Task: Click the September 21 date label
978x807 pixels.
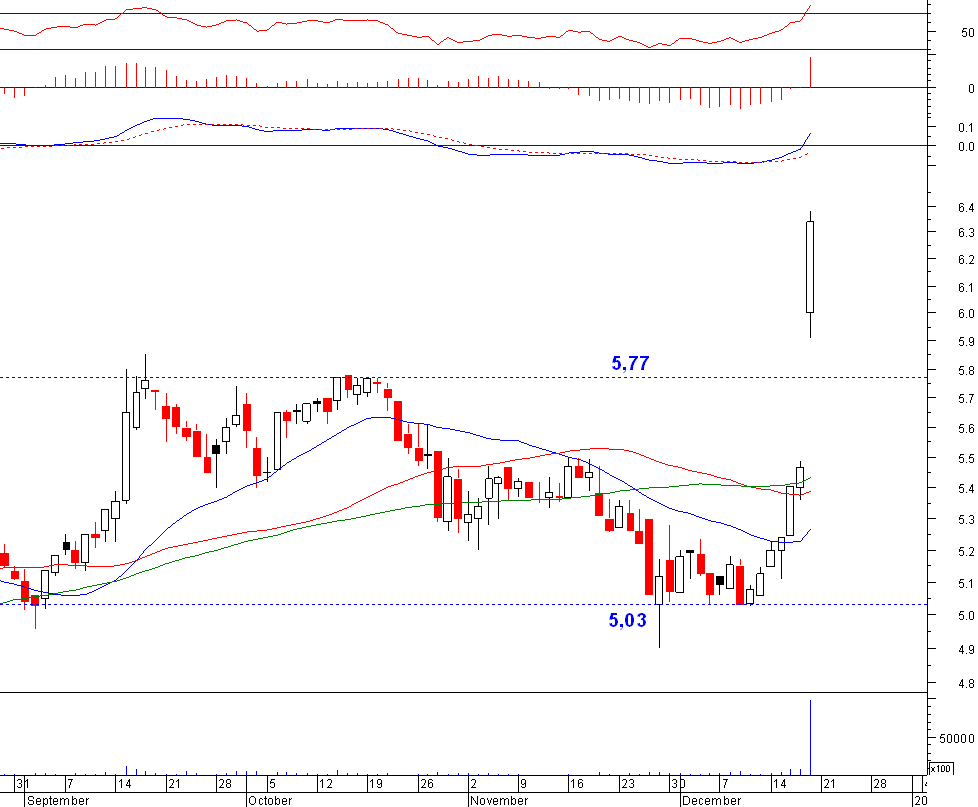Action: point(174,784)
